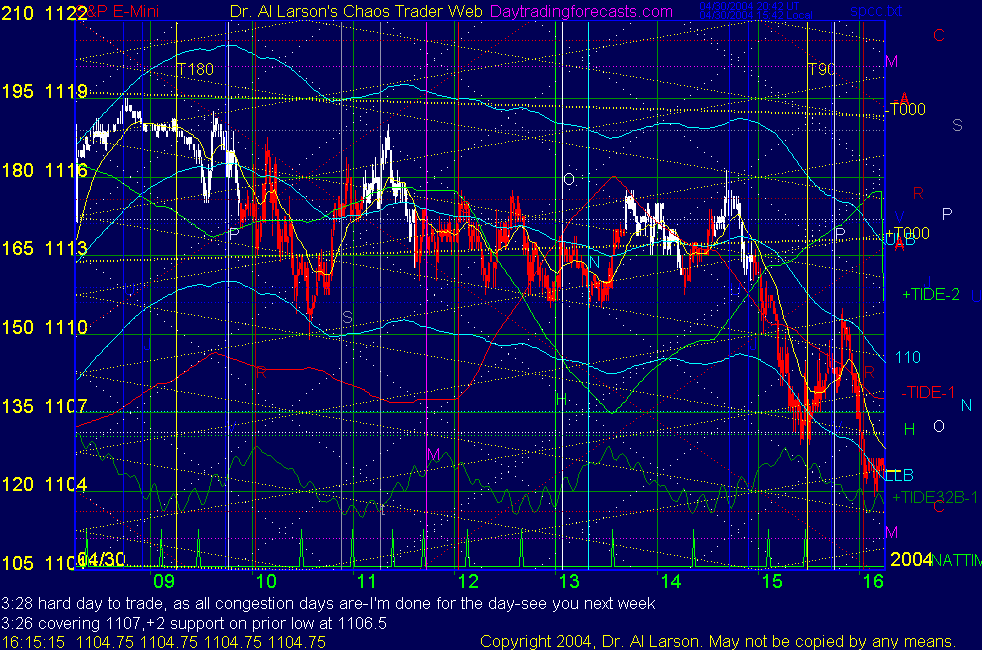Select the "3:28 hard day to trade" comment
This screenshot has height=650, width=982.
328,604
